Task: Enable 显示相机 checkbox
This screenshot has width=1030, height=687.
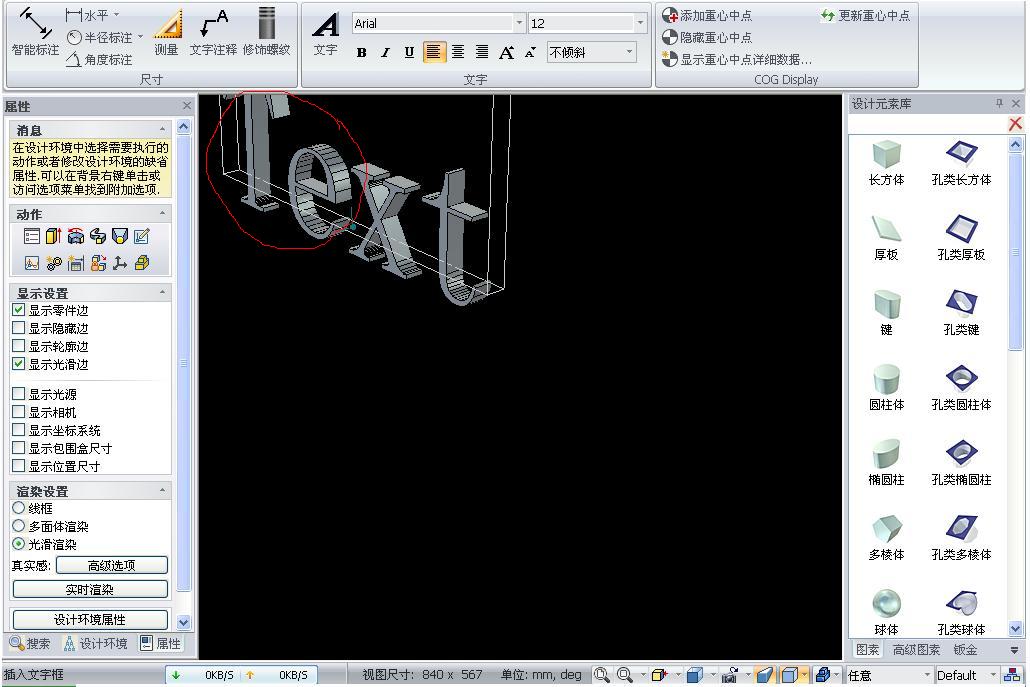Action: point(18,412)
